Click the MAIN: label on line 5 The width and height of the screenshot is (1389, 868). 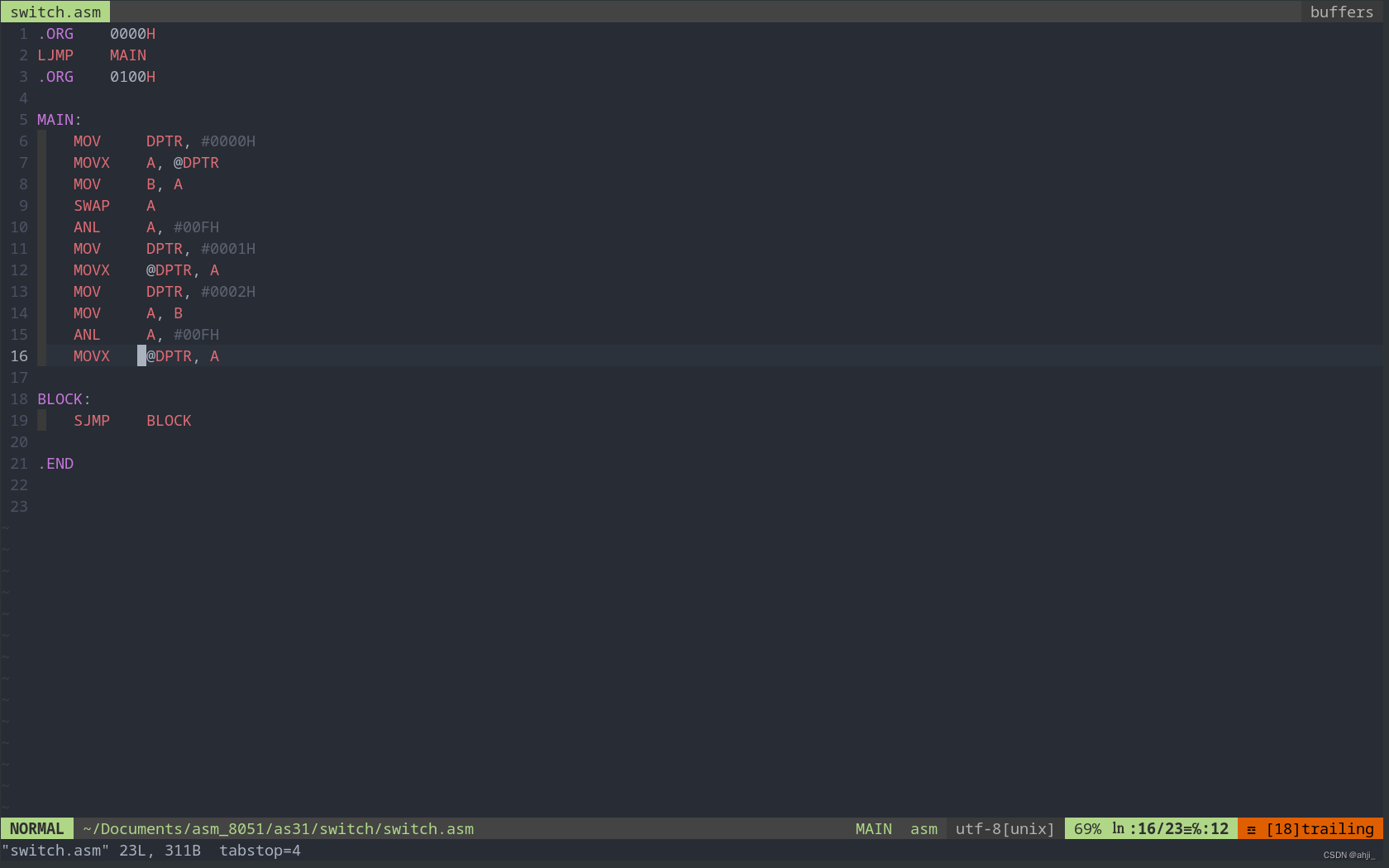click(x=60, y=120)
